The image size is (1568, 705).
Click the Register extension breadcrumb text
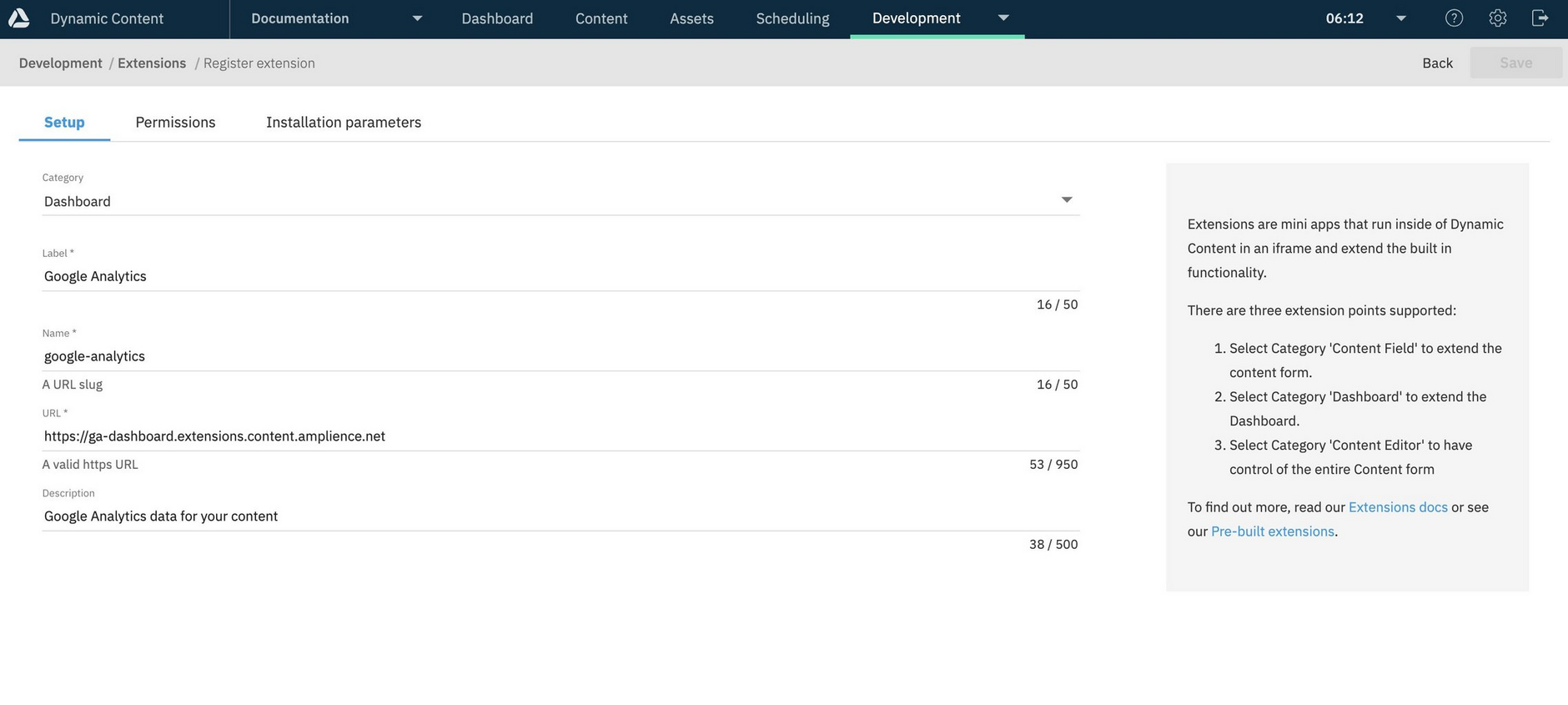coord(259,63)
